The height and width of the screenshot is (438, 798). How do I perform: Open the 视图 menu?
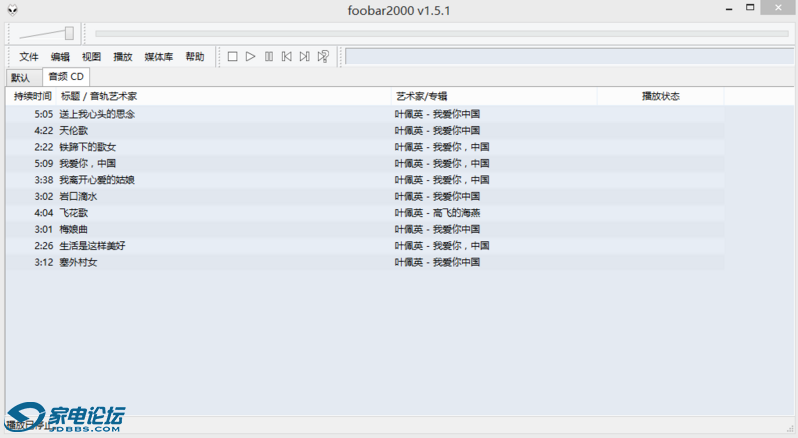(91, 57)
